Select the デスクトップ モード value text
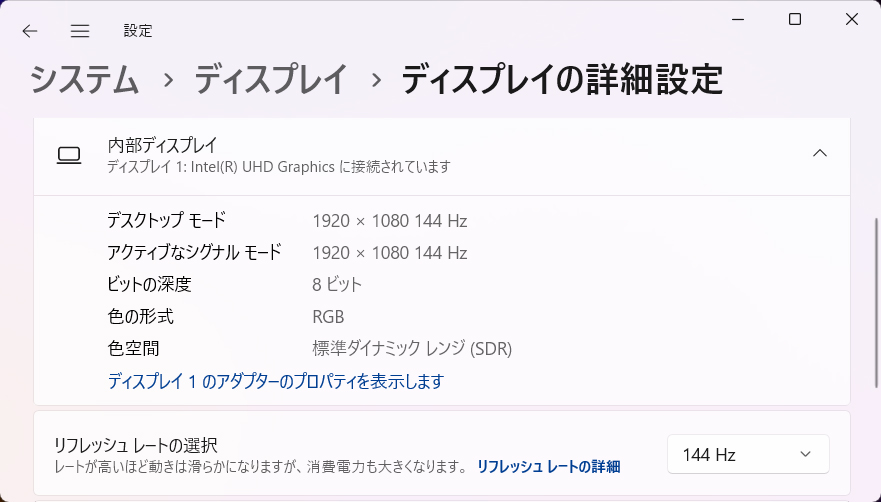 389,221
